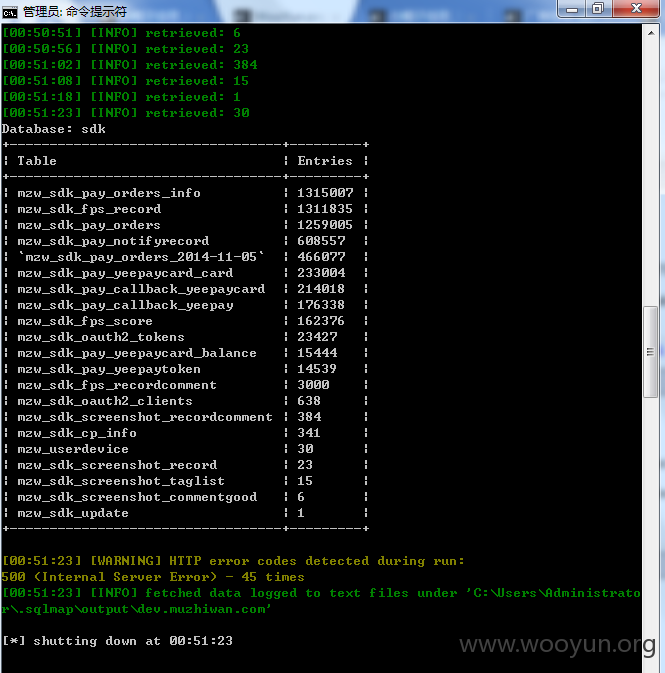Select table name mzw_sdk_pay_notifyrecord
The width and height of the screenshot is (665, 673).
113,241
